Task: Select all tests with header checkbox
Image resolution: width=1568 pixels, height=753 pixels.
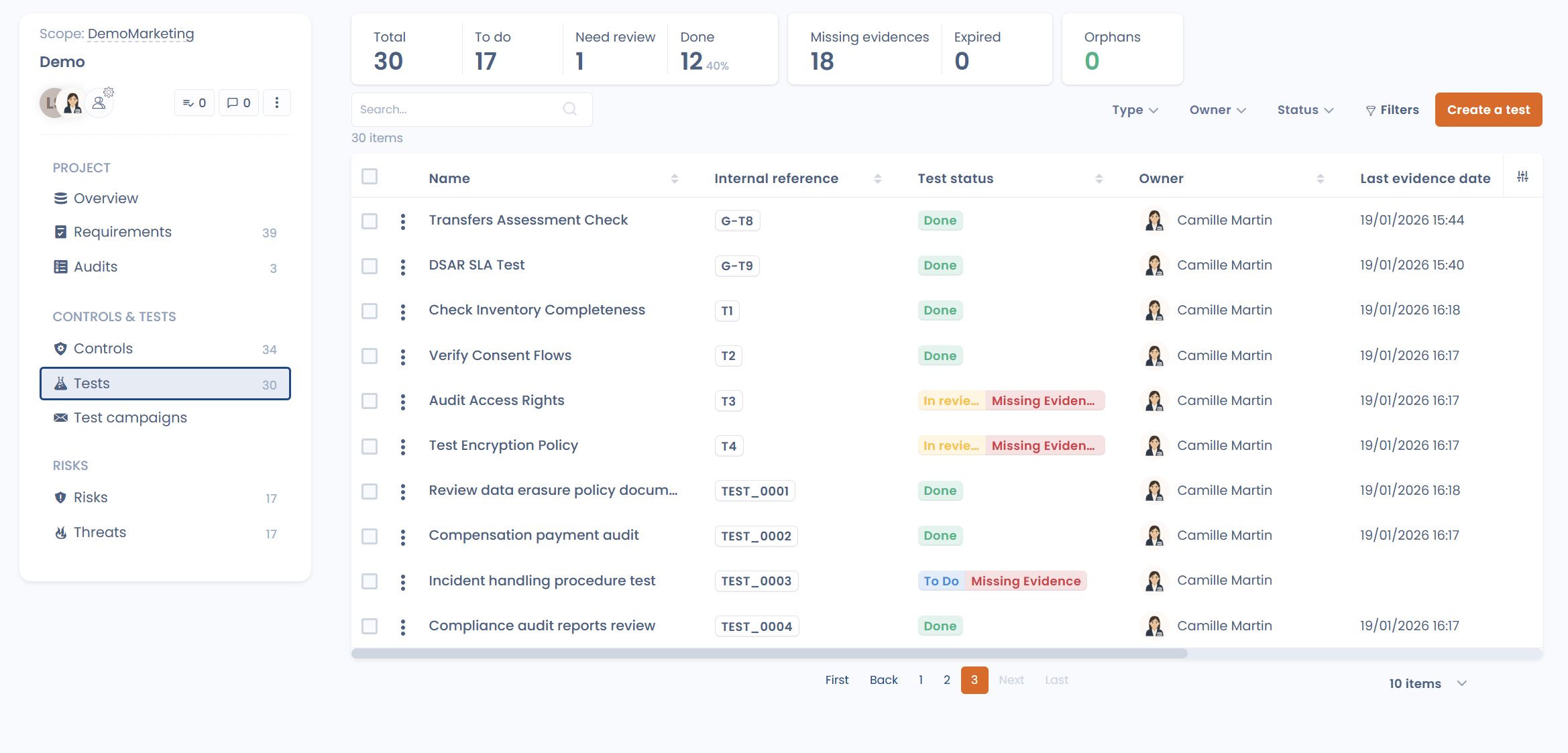Action: [x=370, y=176]
